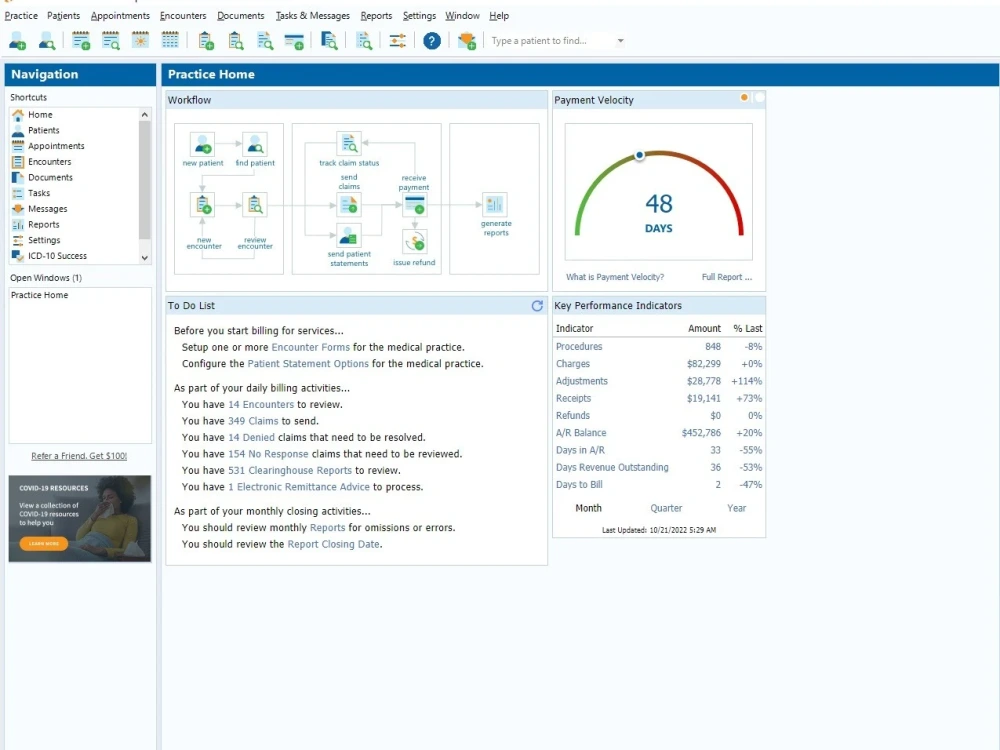1000x750 pixels.
Task: Select the orange dot in Payment Velocity header
Action: coord(744,98)
